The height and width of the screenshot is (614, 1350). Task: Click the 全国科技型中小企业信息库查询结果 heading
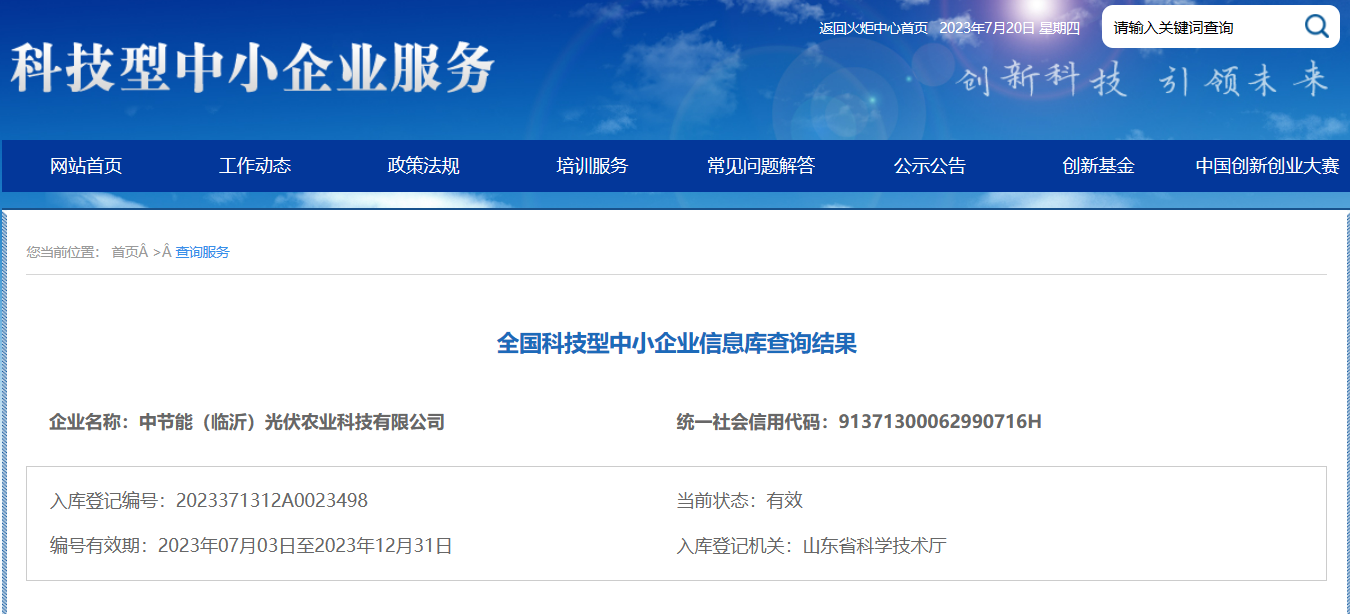tap(676, 344)
